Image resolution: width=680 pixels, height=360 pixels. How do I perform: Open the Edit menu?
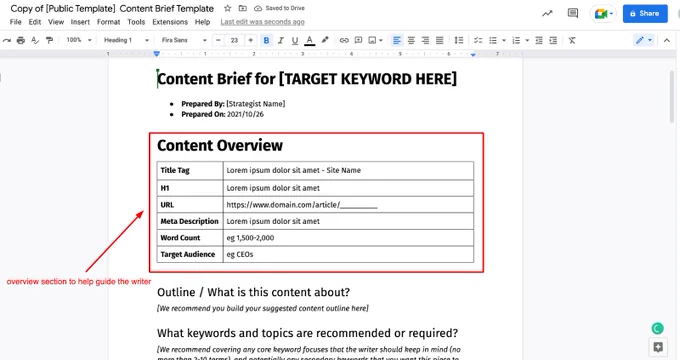click(x=35, y=22)
